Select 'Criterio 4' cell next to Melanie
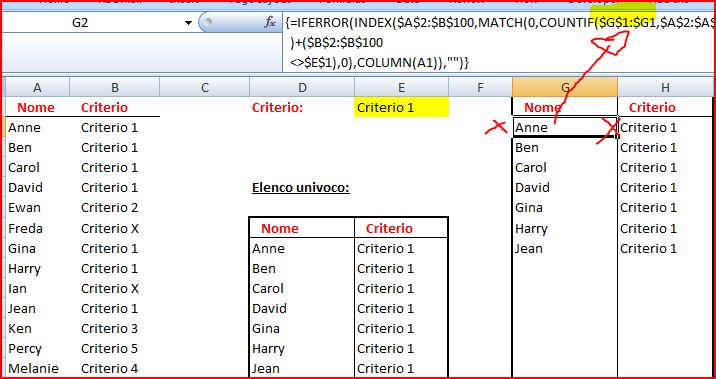The width and height of the screenshot is (716, 379). click(x=110, y=368)
